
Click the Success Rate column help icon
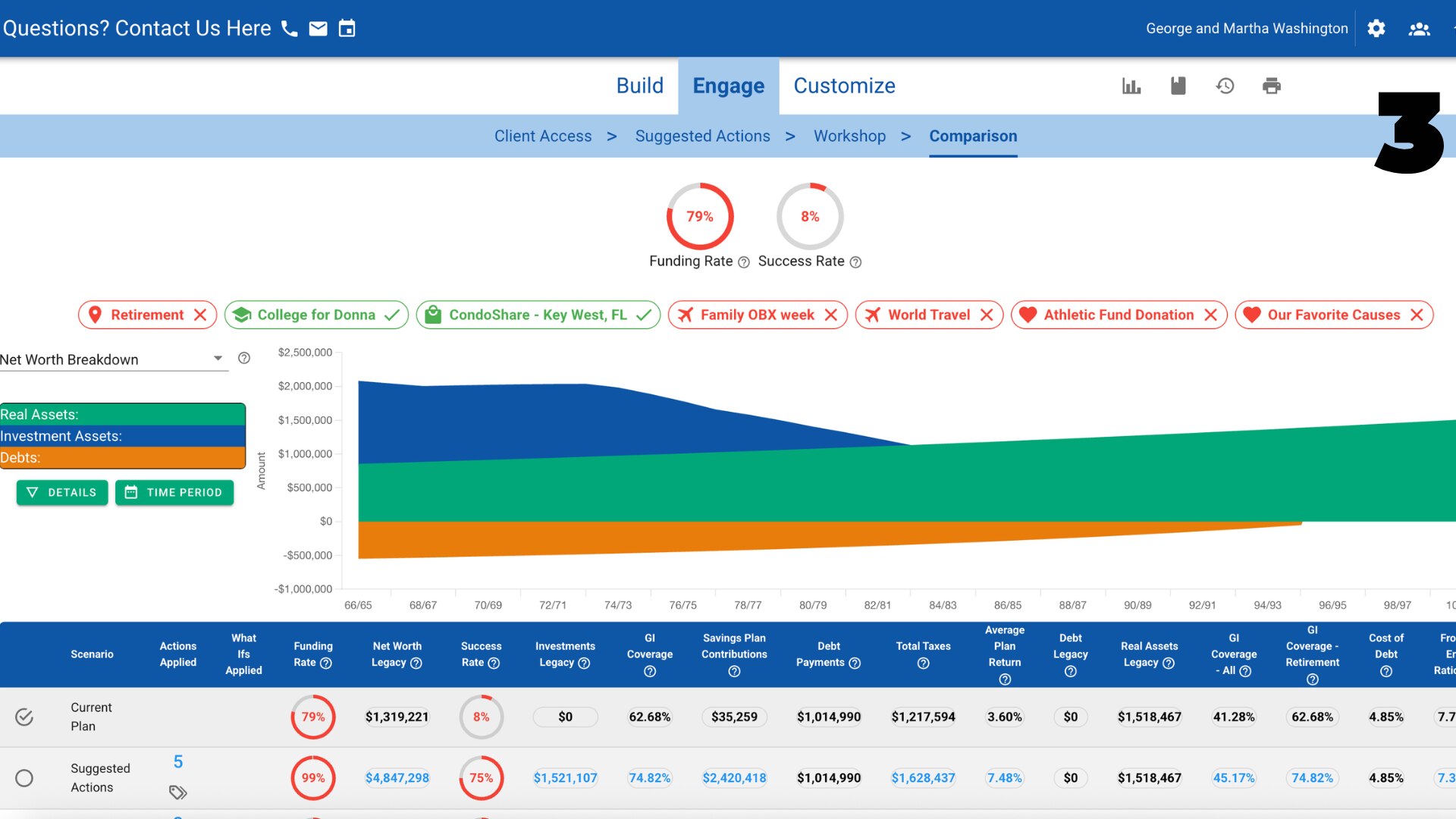(x=494, y=664)
